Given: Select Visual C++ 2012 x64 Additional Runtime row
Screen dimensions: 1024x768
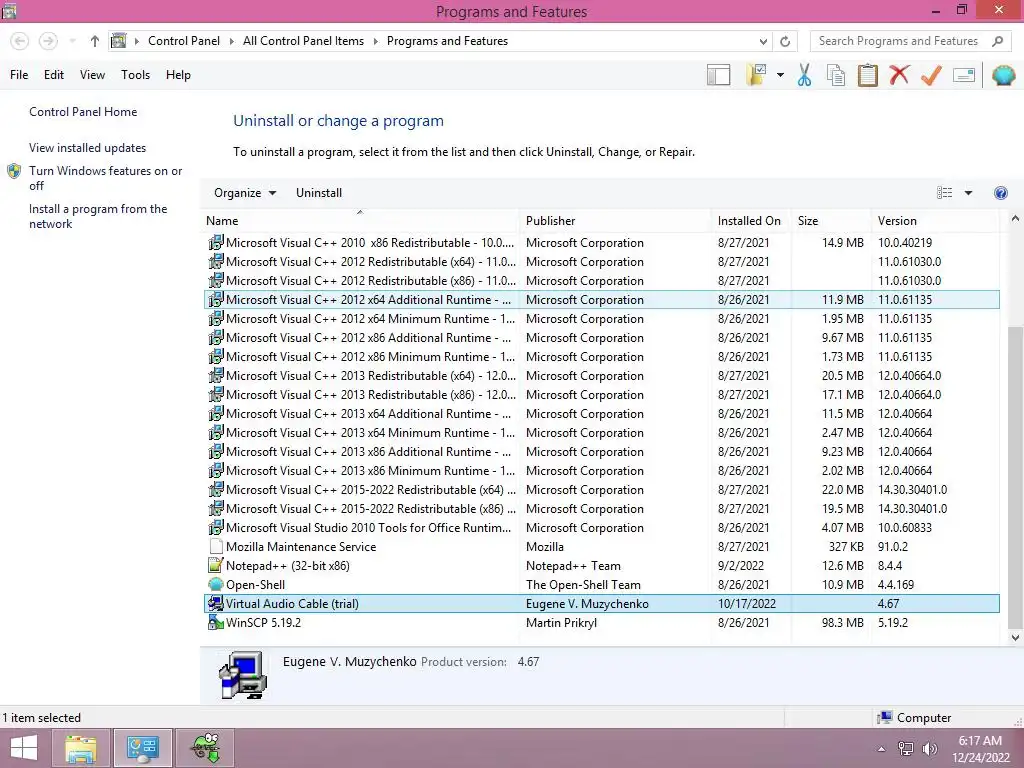Looking at the screenshot, I should click(x=601, y=300).
